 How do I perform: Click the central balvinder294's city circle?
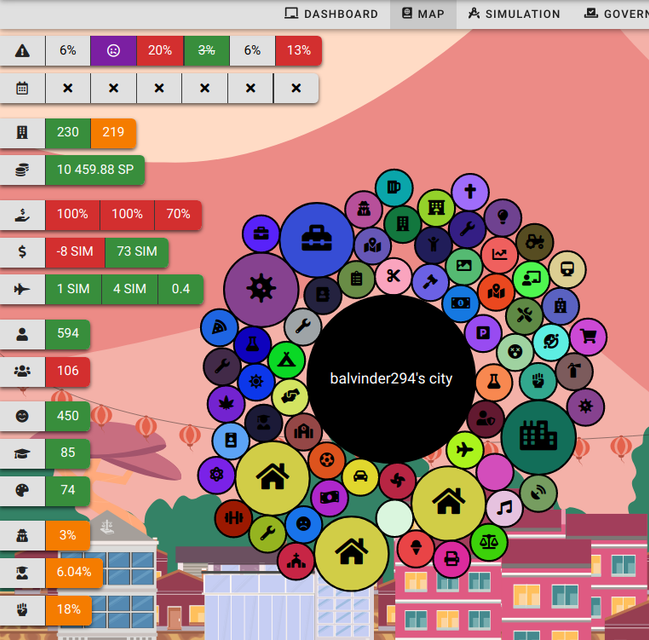(391, 379)
